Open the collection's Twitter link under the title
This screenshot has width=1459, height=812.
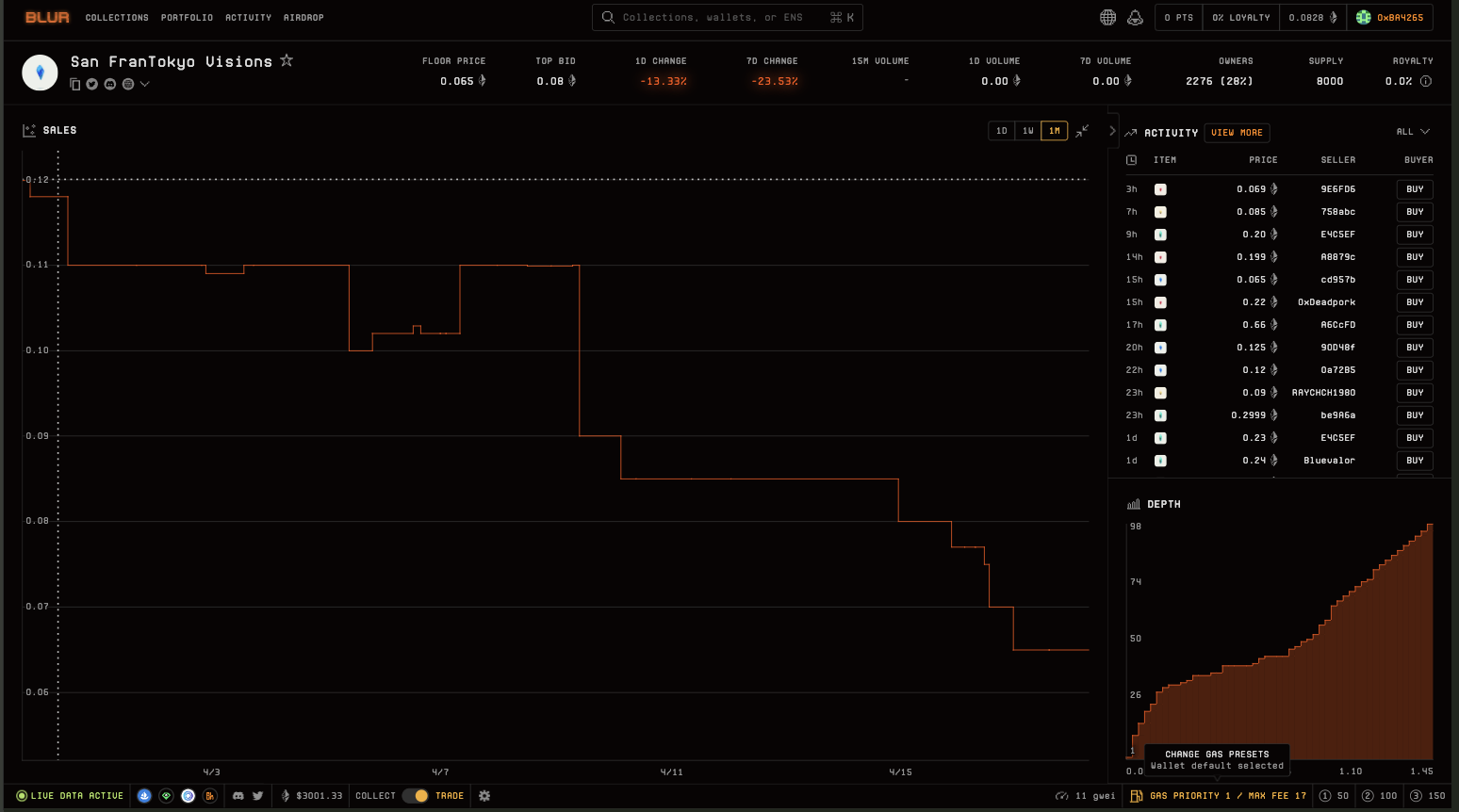92,84
